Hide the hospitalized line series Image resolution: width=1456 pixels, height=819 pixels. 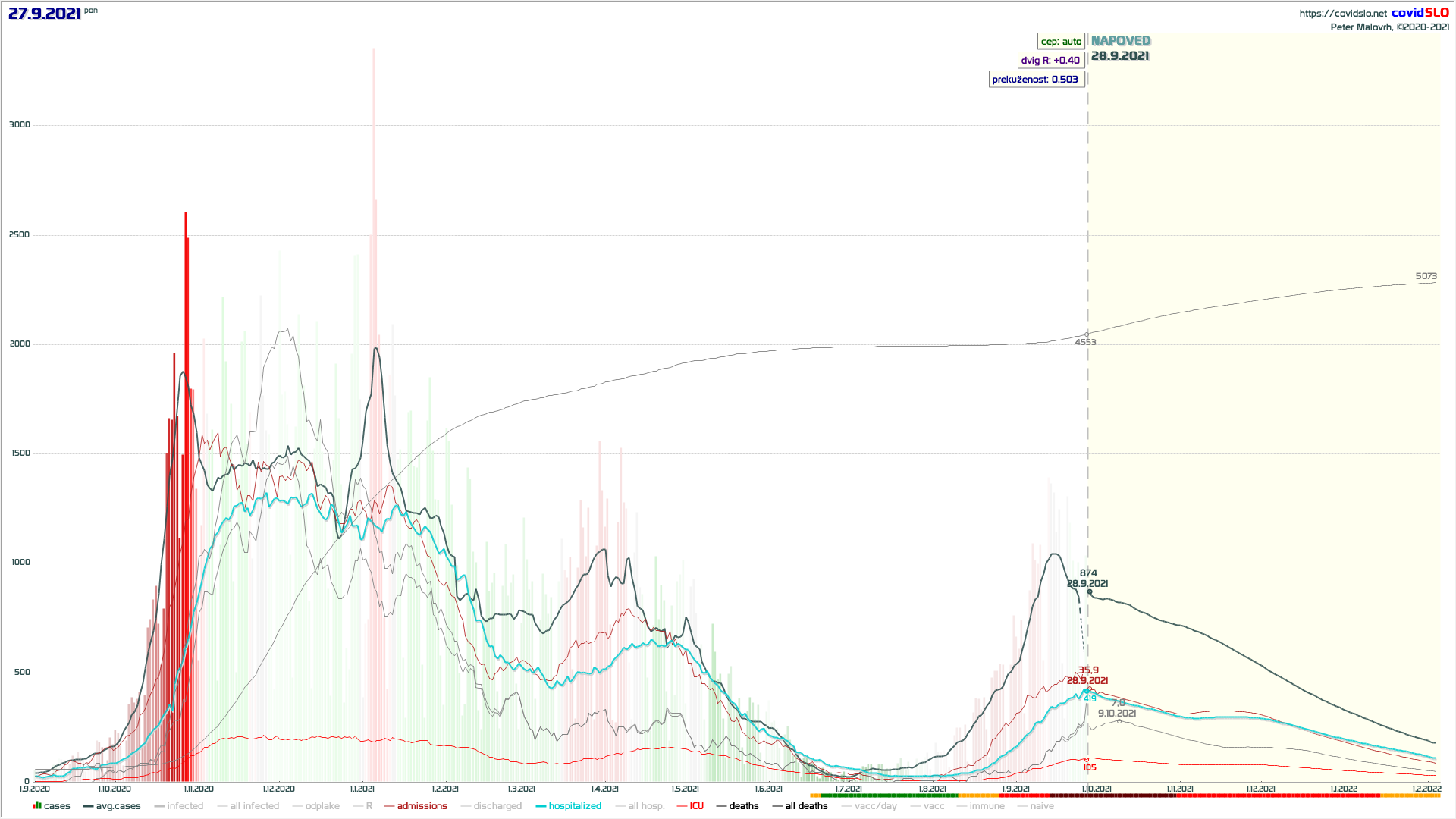point(569,806)
